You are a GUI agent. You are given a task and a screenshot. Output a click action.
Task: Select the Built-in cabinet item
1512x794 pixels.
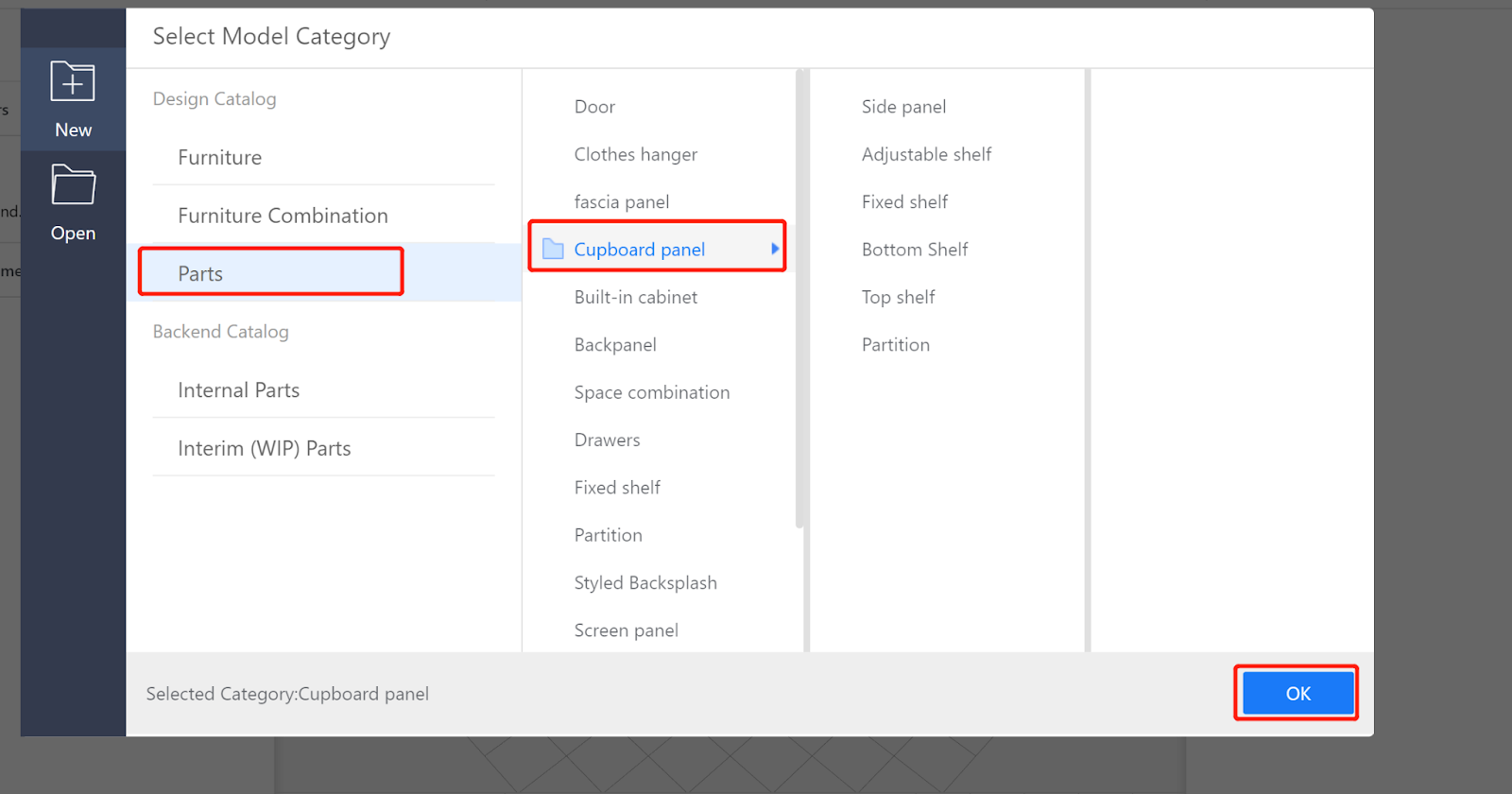635,297
